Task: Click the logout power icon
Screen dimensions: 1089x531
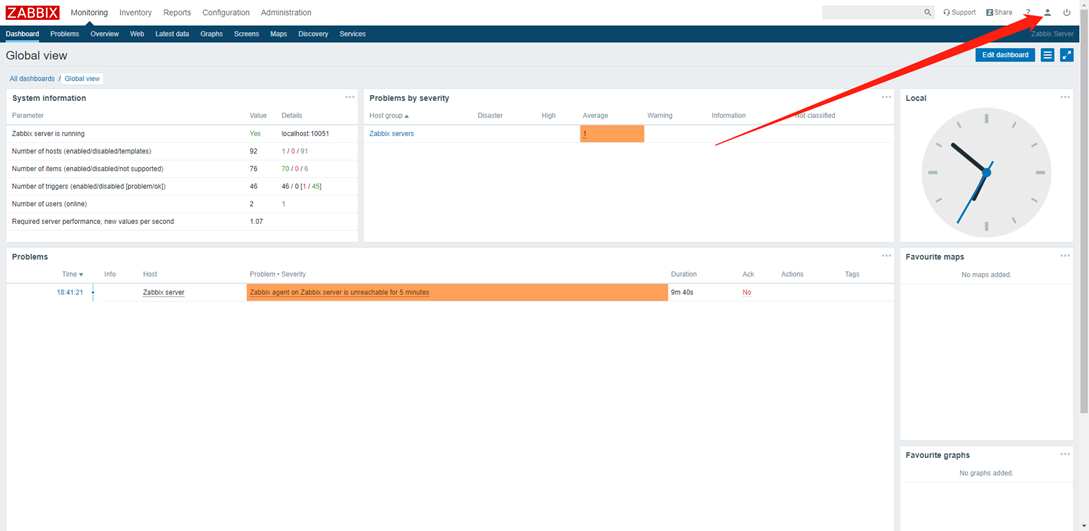Action: click(1067, 13)
